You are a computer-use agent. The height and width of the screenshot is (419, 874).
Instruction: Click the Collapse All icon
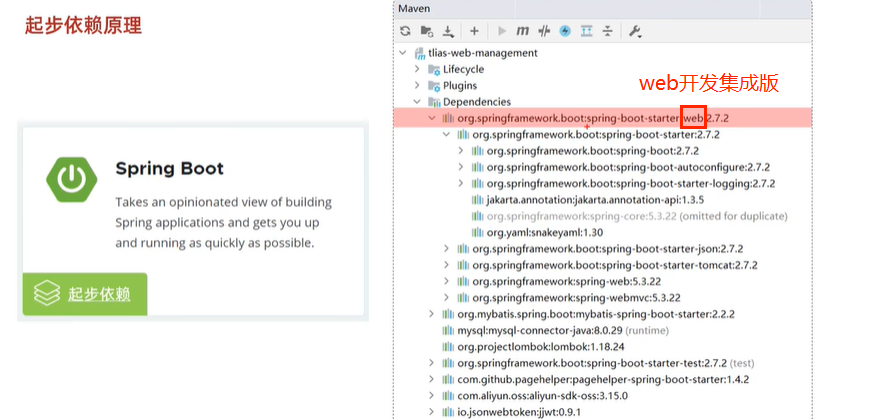click(x=608, y=31)
